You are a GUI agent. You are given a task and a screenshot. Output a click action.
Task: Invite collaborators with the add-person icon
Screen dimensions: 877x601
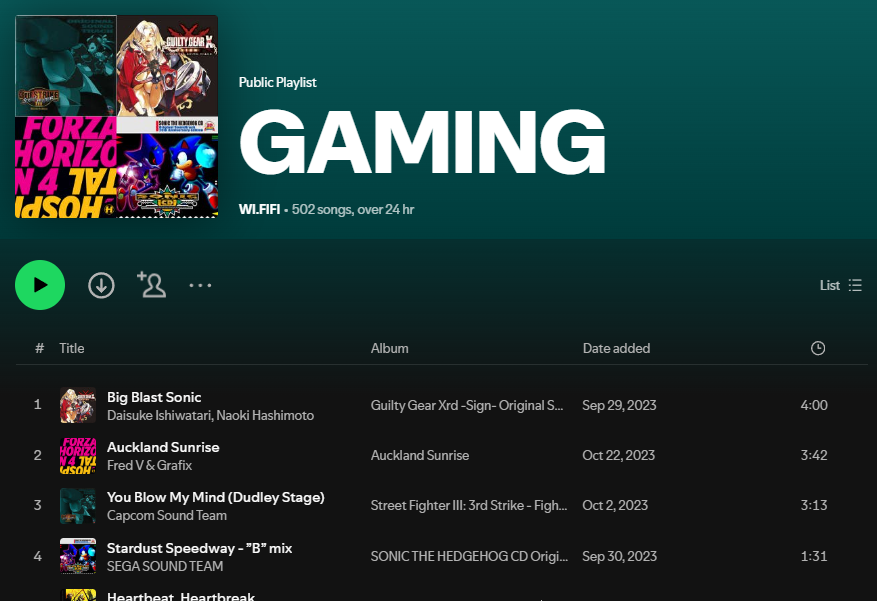point(152,285)
